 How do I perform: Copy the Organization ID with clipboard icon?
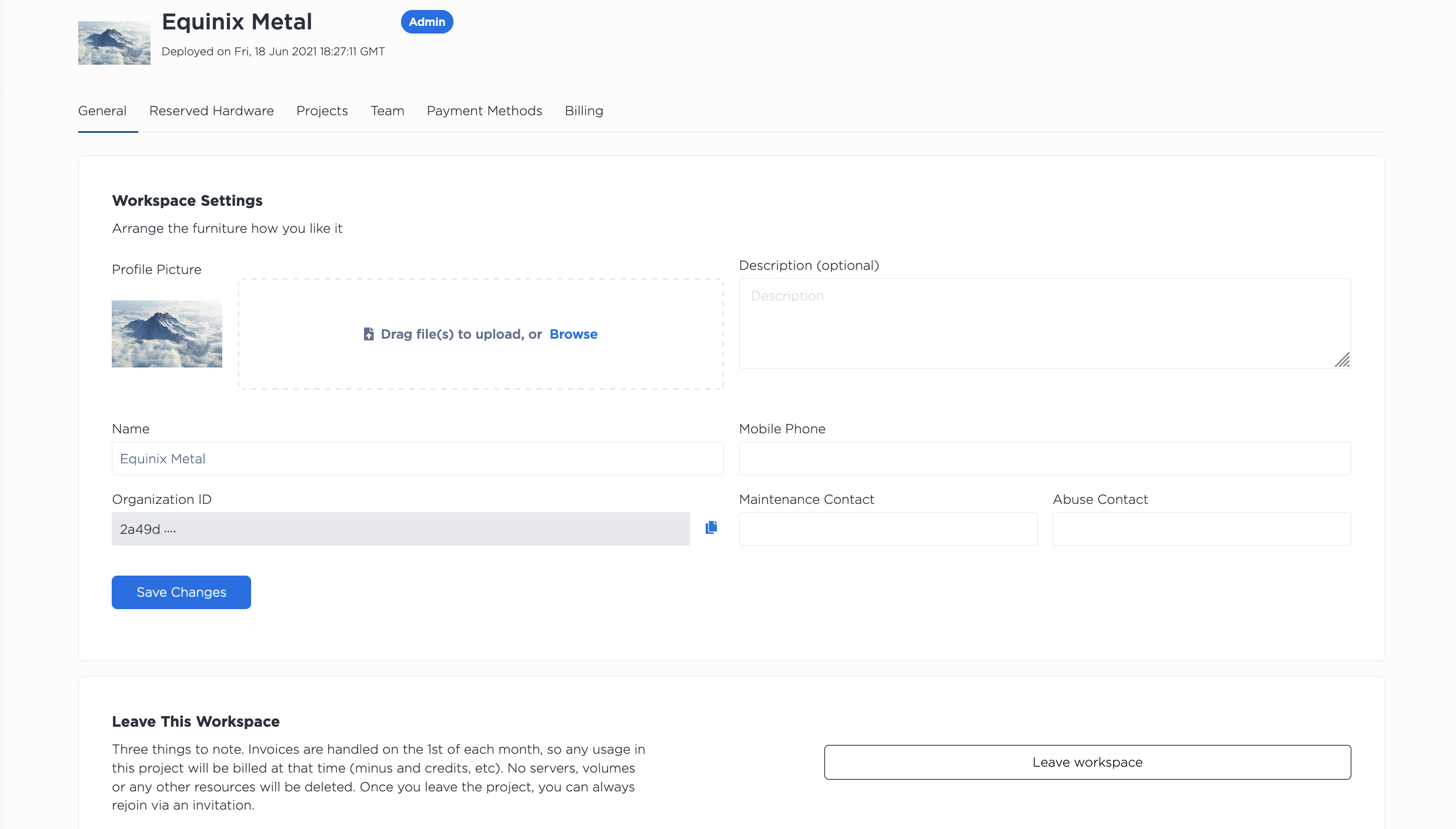[x=711, y=527]
